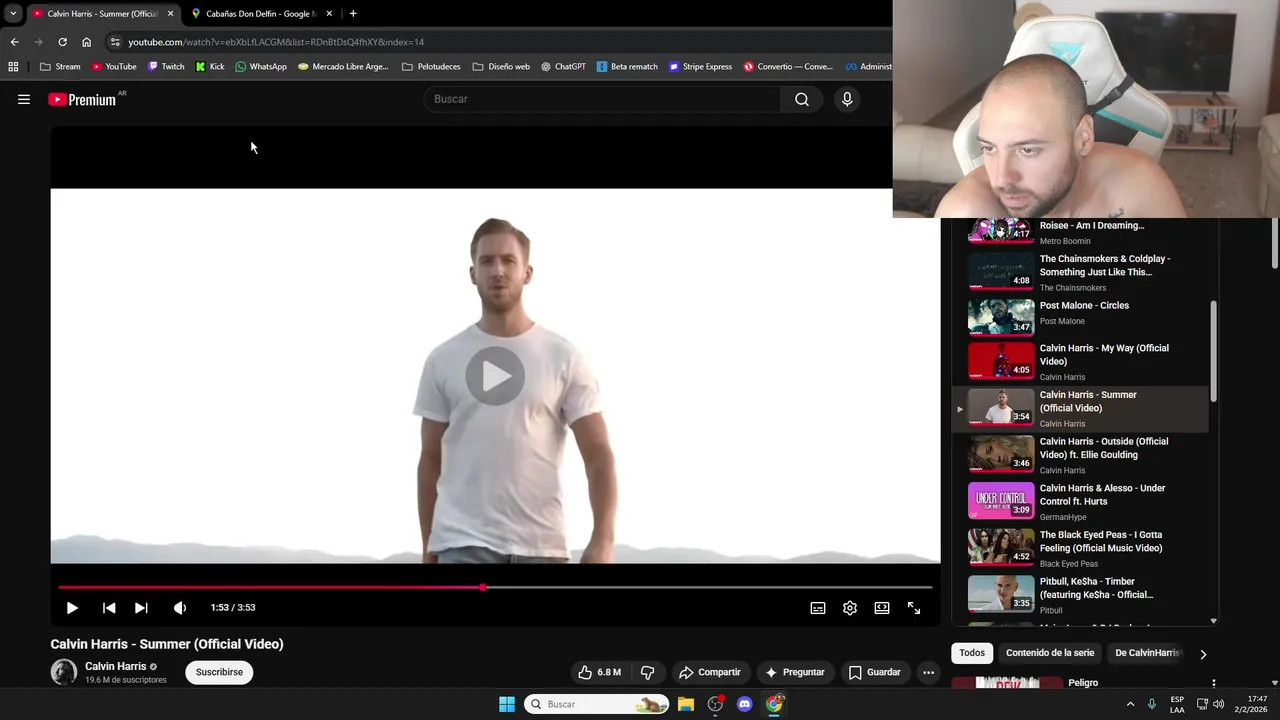This screenshot has height=720, width=1280.
Task: Open the YouTube hamburger guide menu
Action: (24, 99)
